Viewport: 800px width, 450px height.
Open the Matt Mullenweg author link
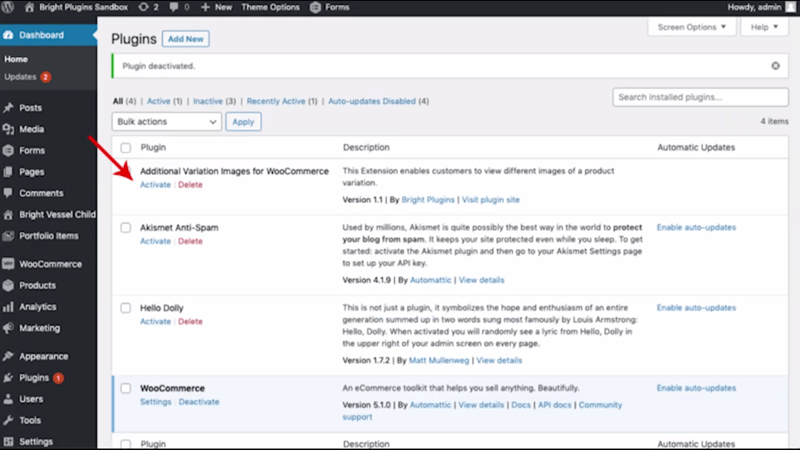[x=439, y=360]
